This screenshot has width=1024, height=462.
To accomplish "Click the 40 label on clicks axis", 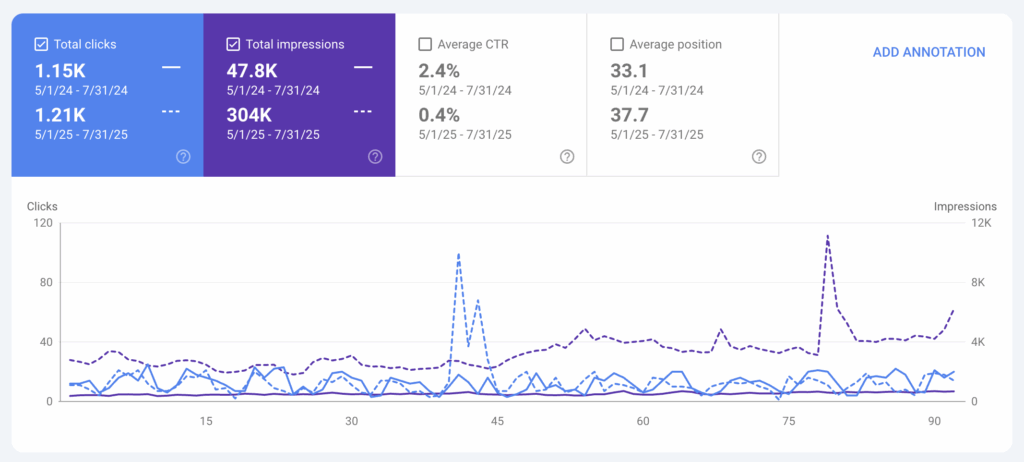I will [46, 342].
